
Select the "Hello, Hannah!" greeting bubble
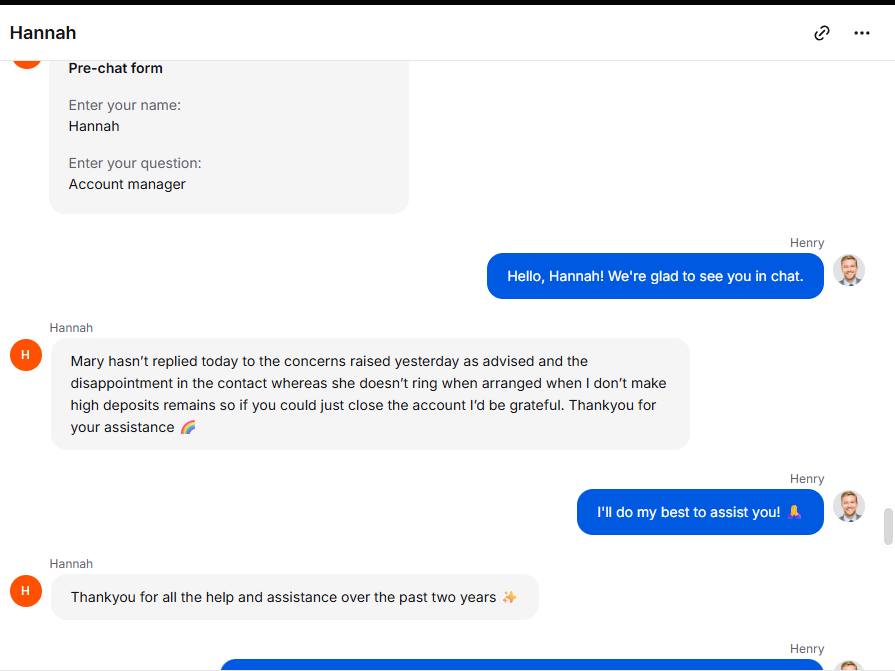point(655,276)
